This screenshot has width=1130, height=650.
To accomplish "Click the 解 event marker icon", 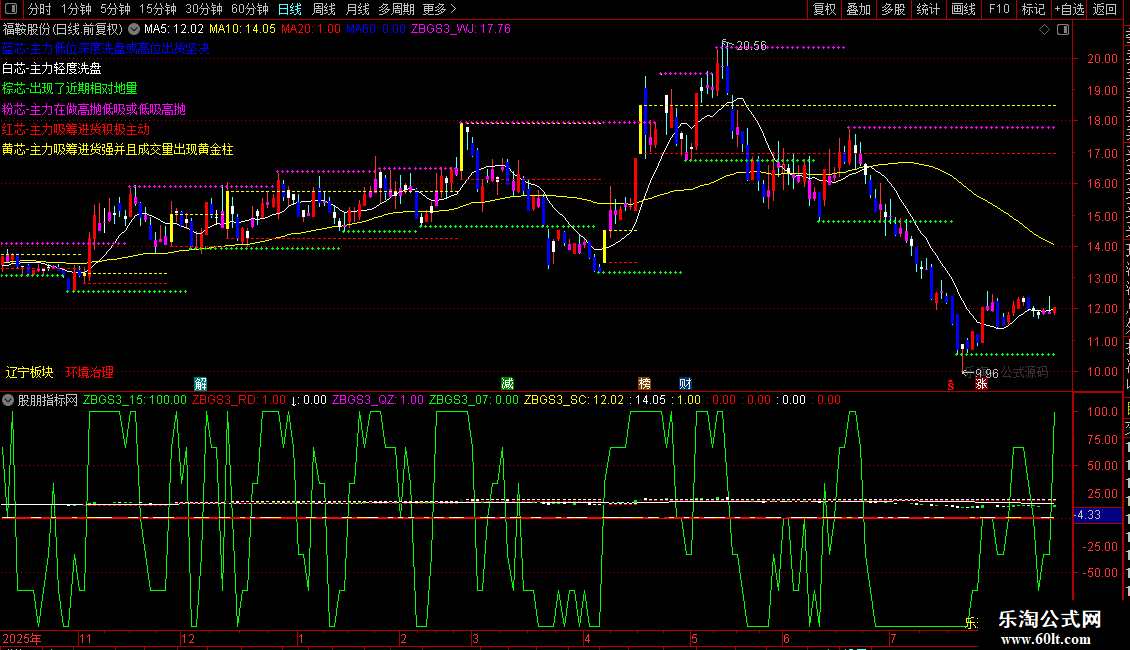I will coord(200,383).
